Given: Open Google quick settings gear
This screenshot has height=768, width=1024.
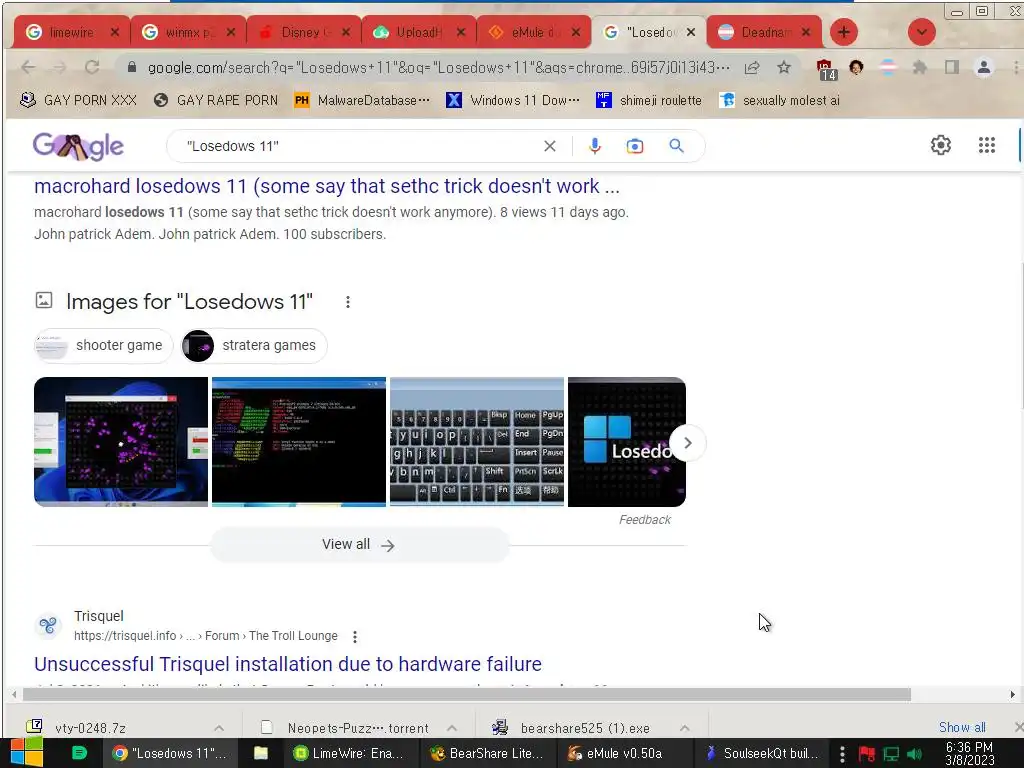Looking at the screenshot, I should (940, 145).
